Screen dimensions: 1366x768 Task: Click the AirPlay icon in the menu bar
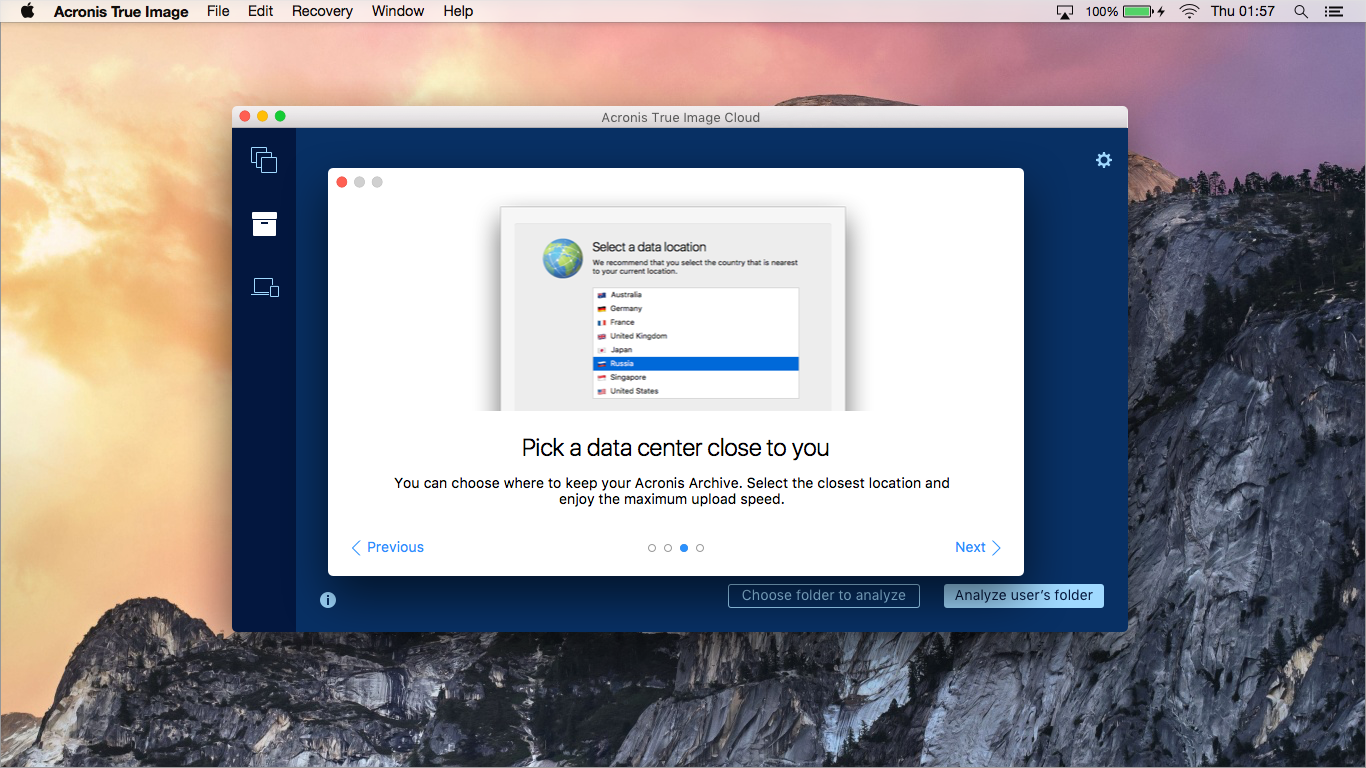[1065, 11]
